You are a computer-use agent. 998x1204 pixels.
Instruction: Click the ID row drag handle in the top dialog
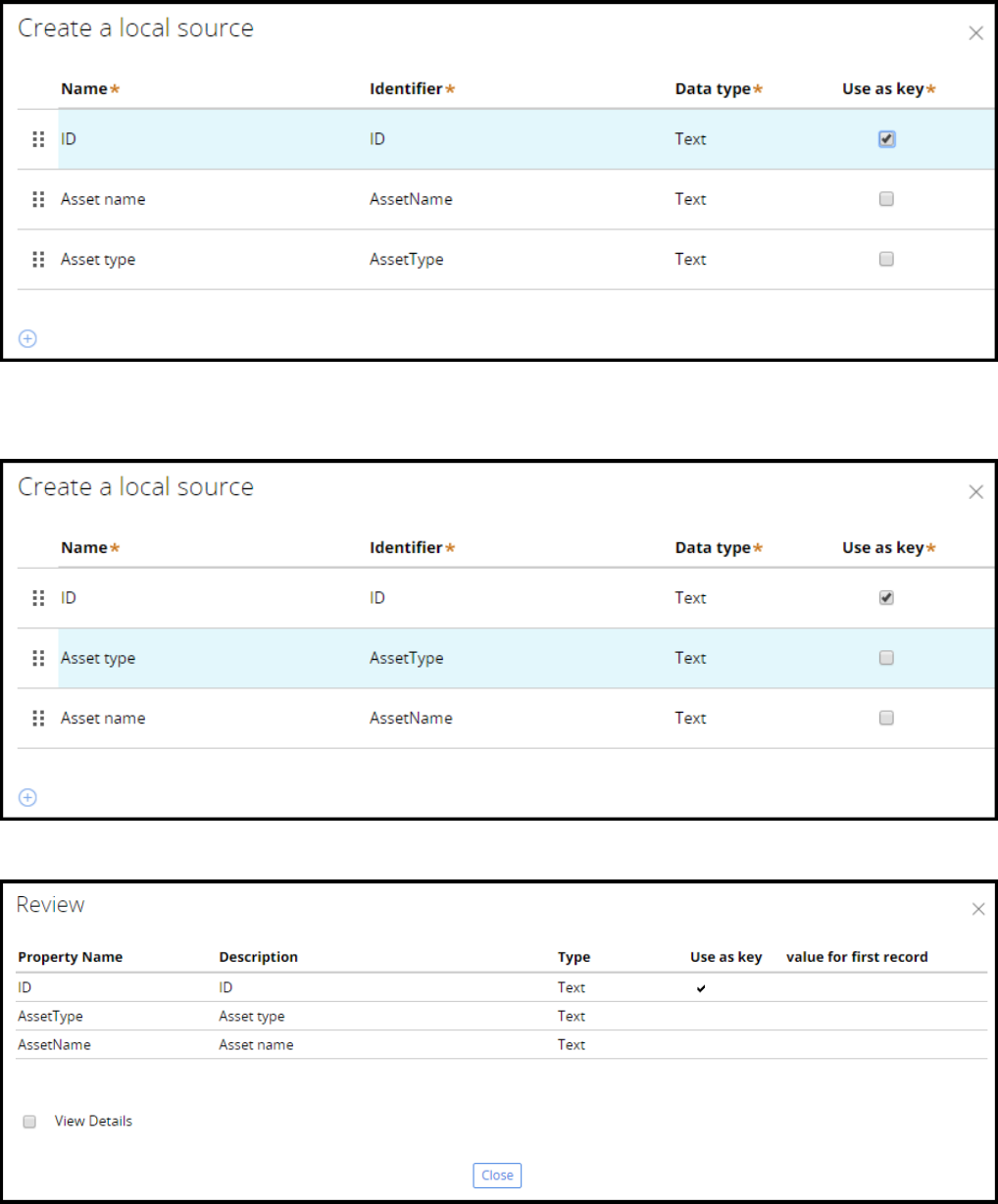(38, 139)
